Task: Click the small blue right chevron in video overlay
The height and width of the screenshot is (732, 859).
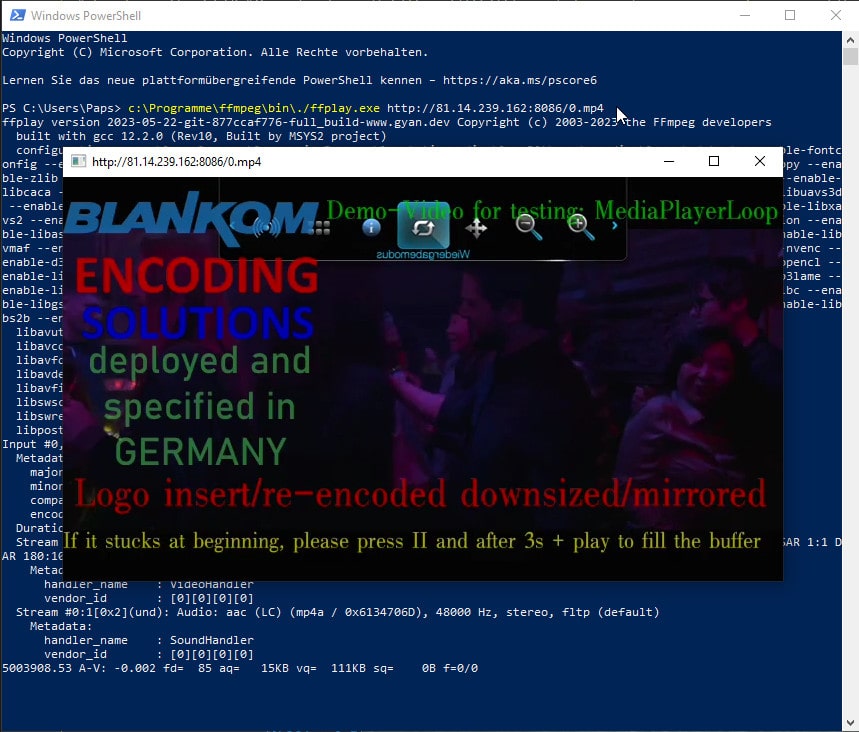Action: pyautogui.click(x=615, y=225)
